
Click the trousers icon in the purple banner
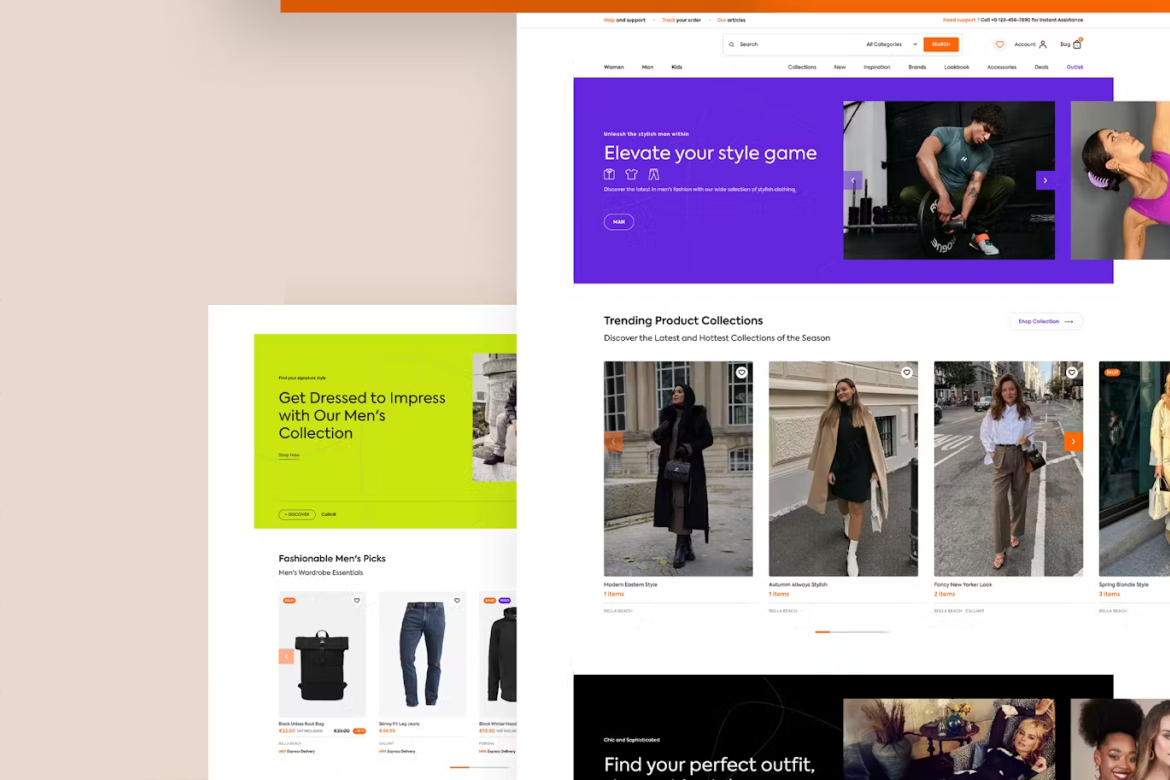pos(654,175)
